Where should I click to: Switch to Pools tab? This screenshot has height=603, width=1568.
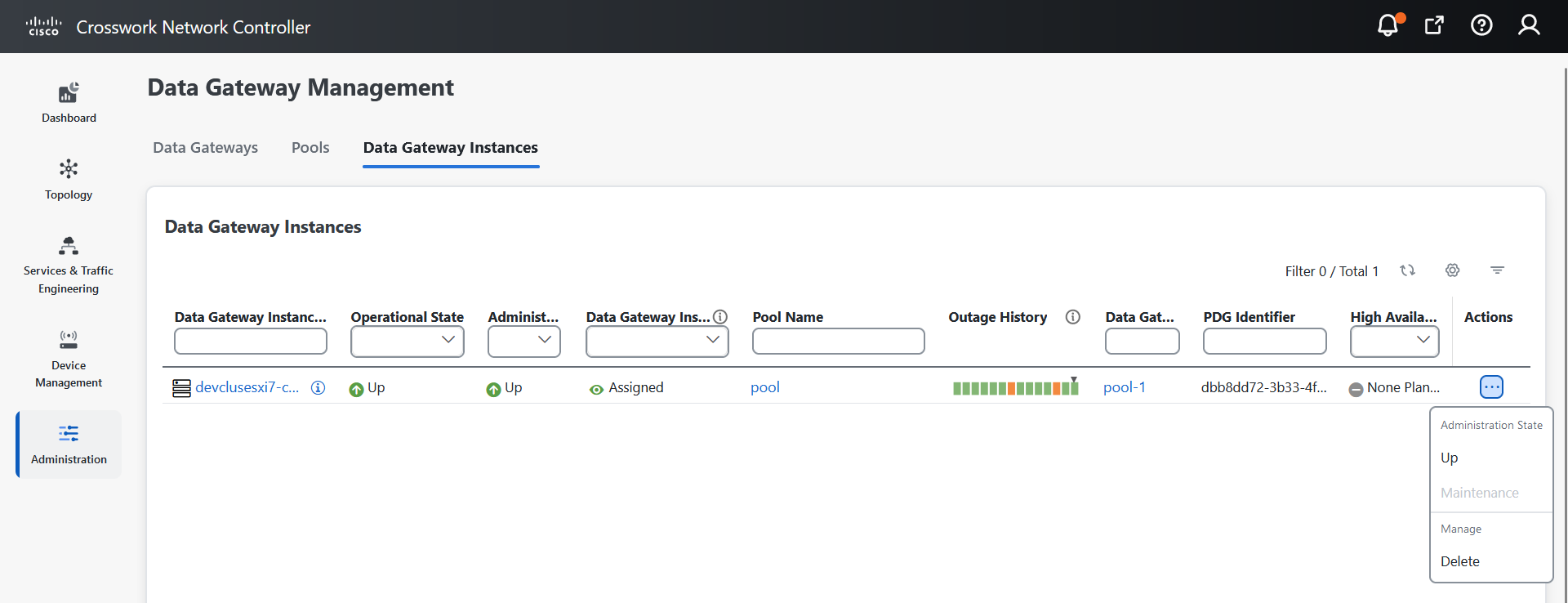[310, 148]
